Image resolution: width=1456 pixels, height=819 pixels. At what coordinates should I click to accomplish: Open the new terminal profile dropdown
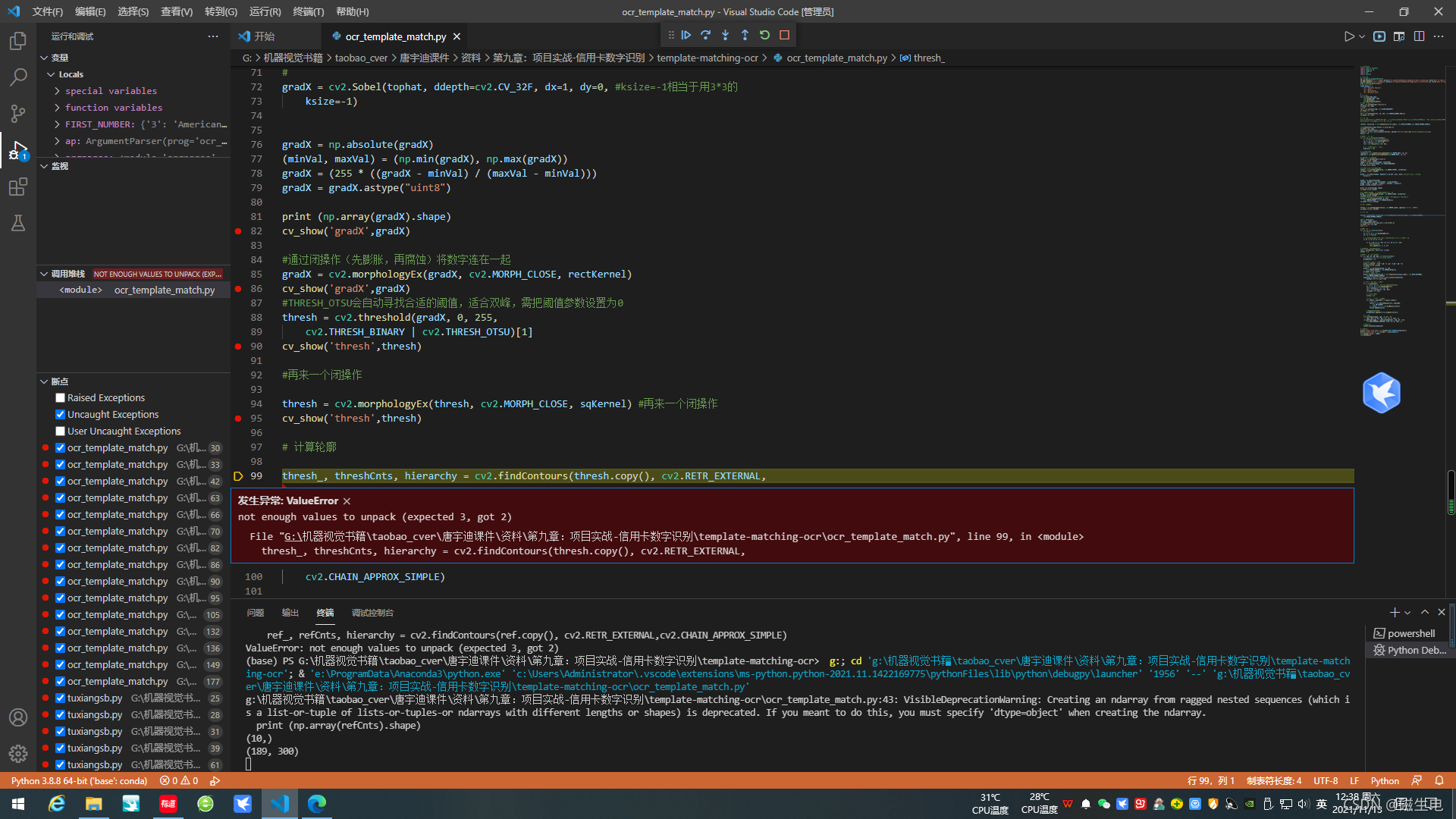(1407, 613)
